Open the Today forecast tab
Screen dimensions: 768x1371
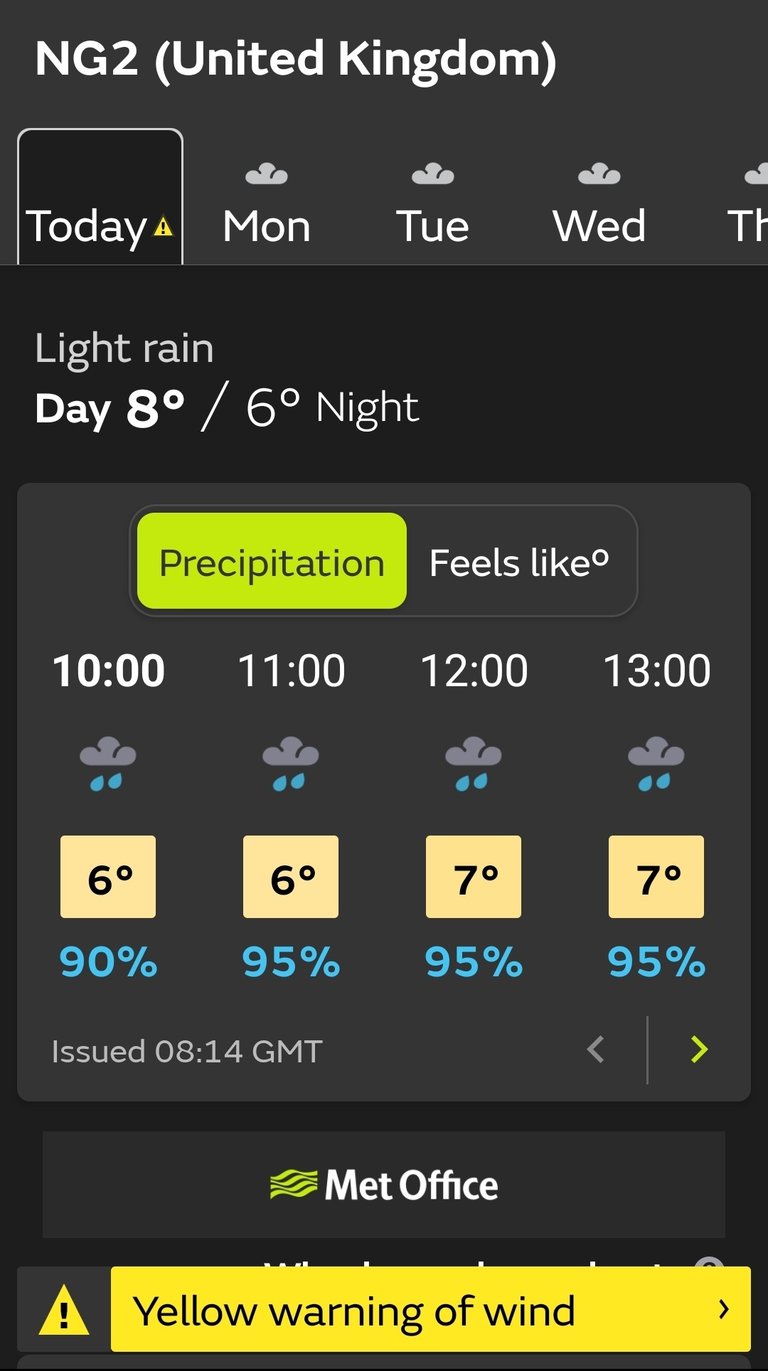tap(100, 200)
